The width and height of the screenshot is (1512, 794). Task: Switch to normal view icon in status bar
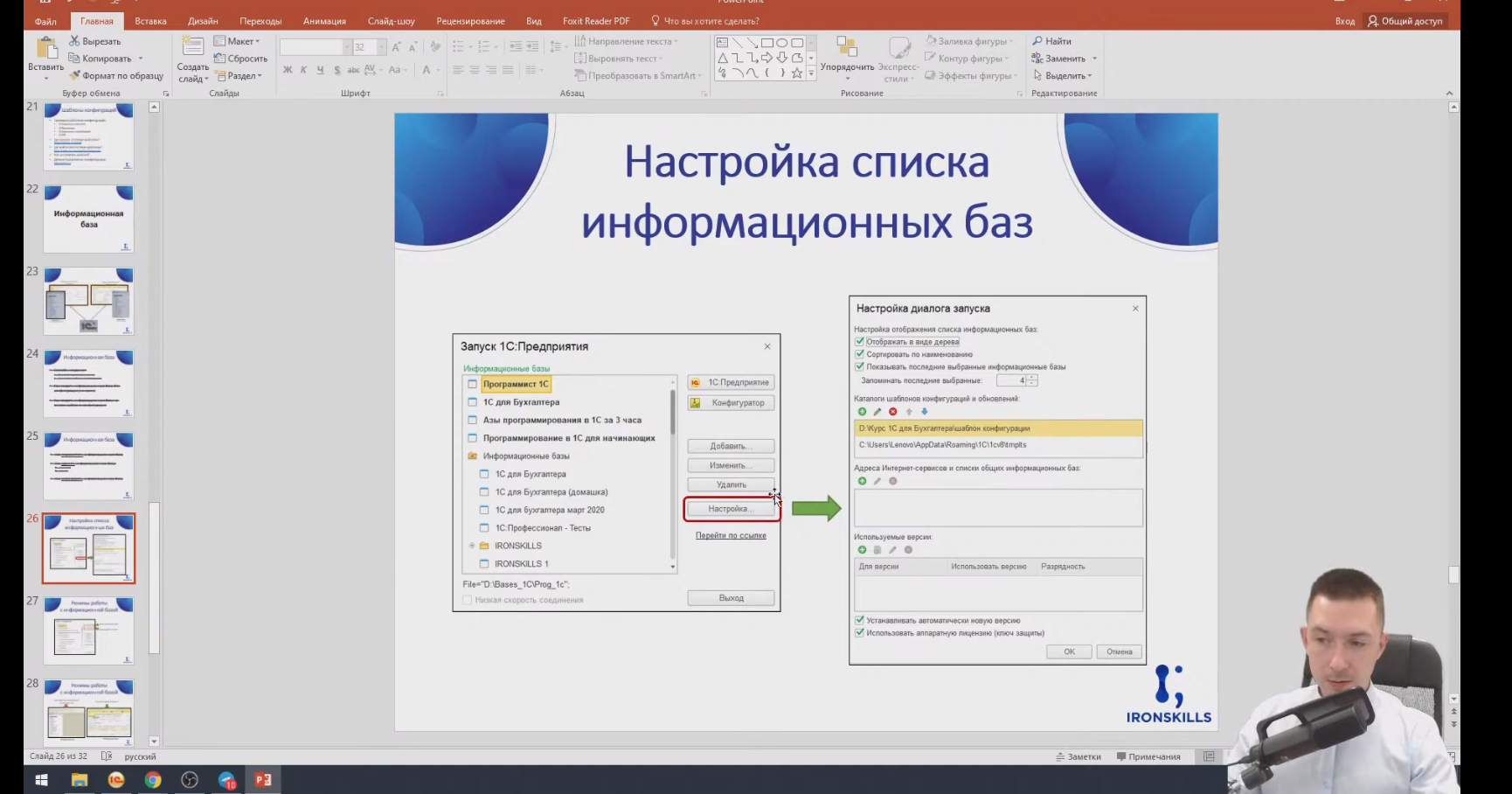[x=1210, y=756]
